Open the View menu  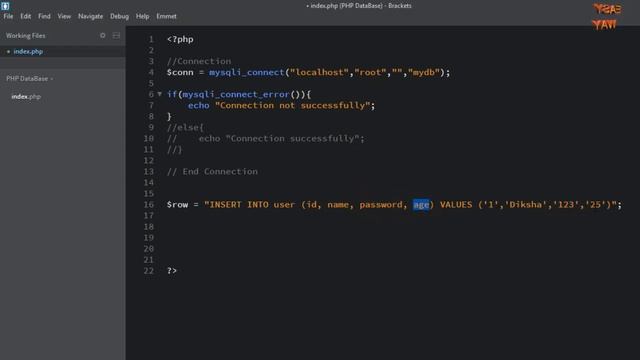coord(64,16)
